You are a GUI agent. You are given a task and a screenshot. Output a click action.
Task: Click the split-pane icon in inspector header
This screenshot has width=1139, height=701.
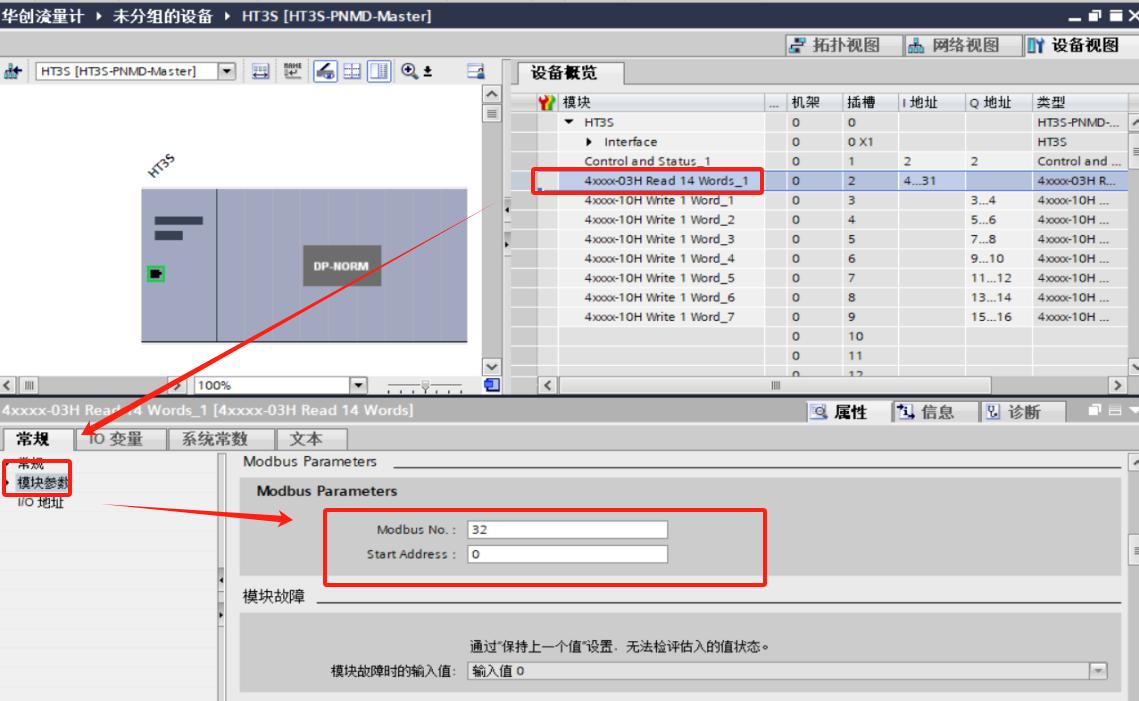tap(1115, 410)
